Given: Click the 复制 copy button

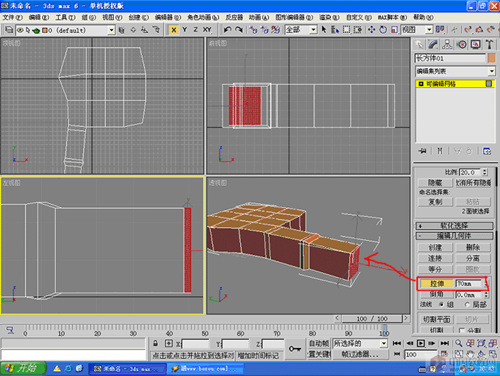Looking at the screenshot, I should pyautogui.click(x=435, y=202).
